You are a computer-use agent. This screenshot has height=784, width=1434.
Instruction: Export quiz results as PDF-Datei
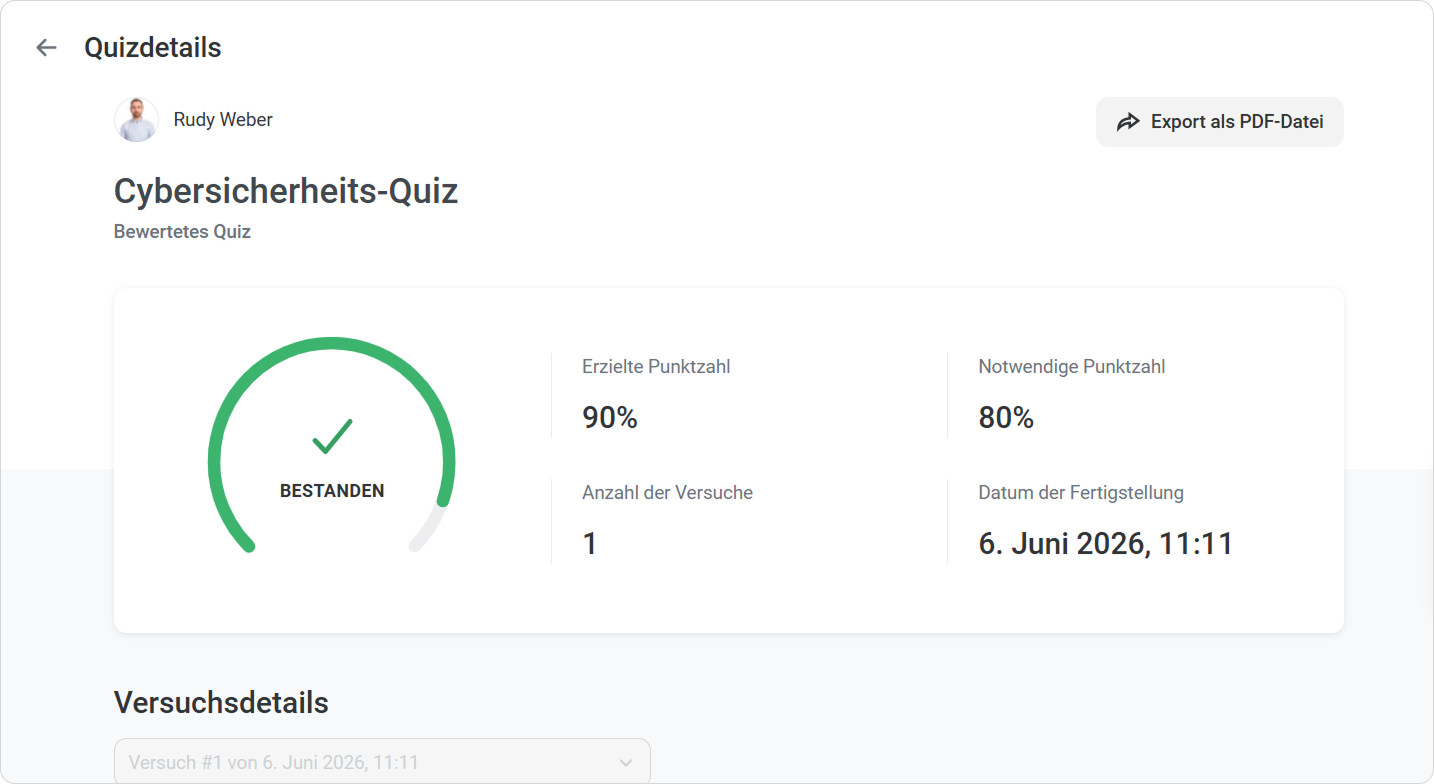coord(1219,122)
